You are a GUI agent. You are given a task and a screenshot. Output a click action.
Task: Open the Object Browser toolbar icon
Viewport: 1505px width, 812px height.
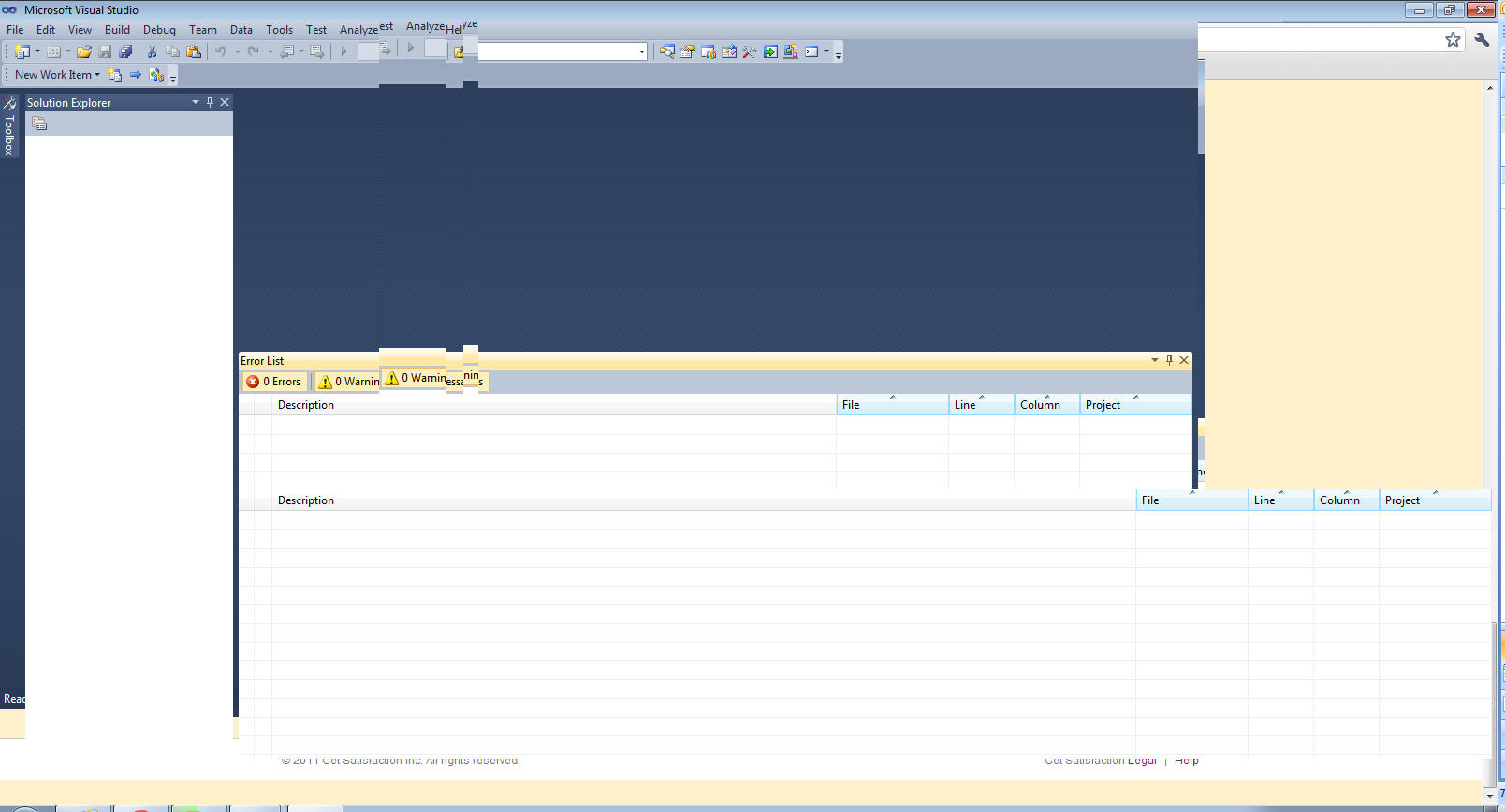(729, 51)
